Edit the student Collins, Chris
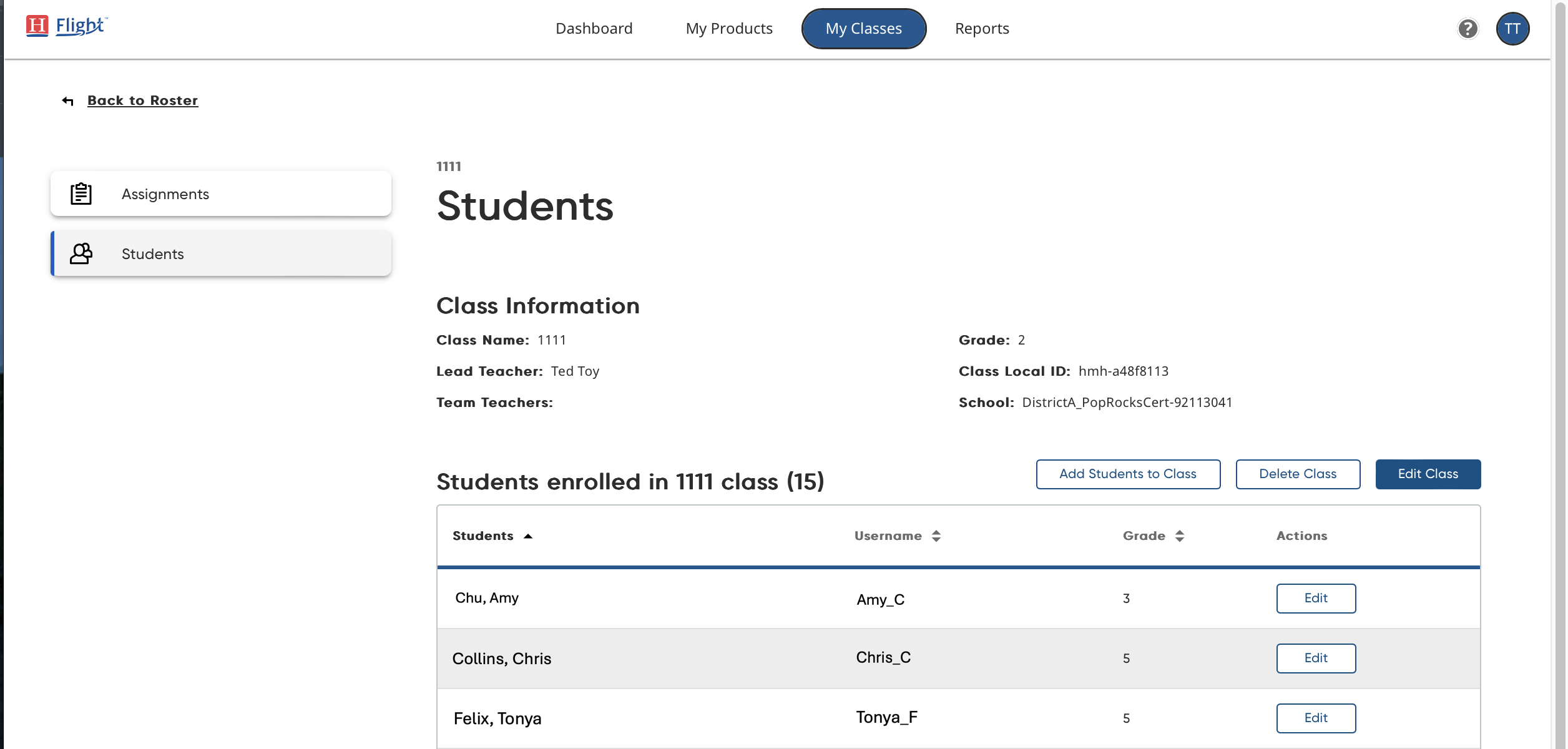The height and width of the screenshot is (749, 1568). pos(1316,658)
